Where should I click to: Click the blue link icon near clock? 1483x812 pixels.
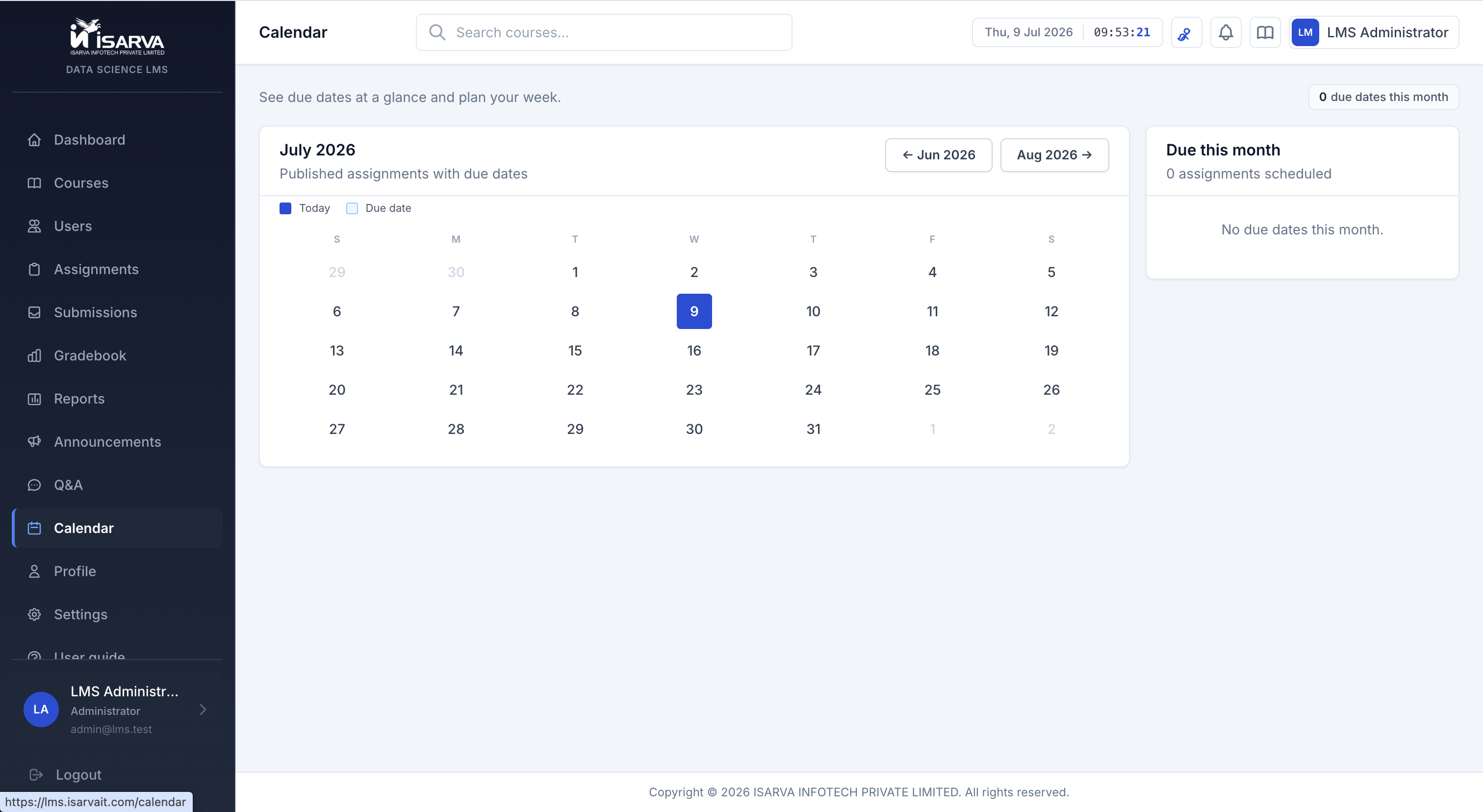pyautogui.click(x=1186, y=33)
